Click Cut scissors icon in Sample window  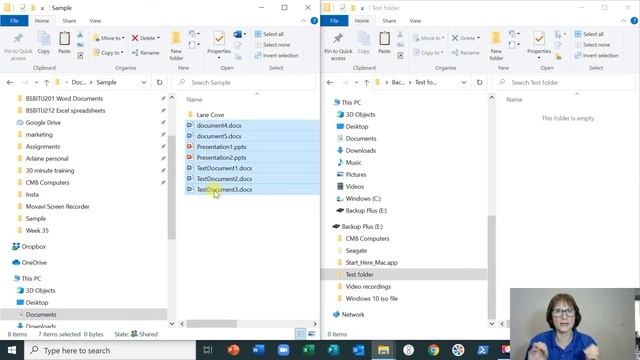[x=80, y=35]
